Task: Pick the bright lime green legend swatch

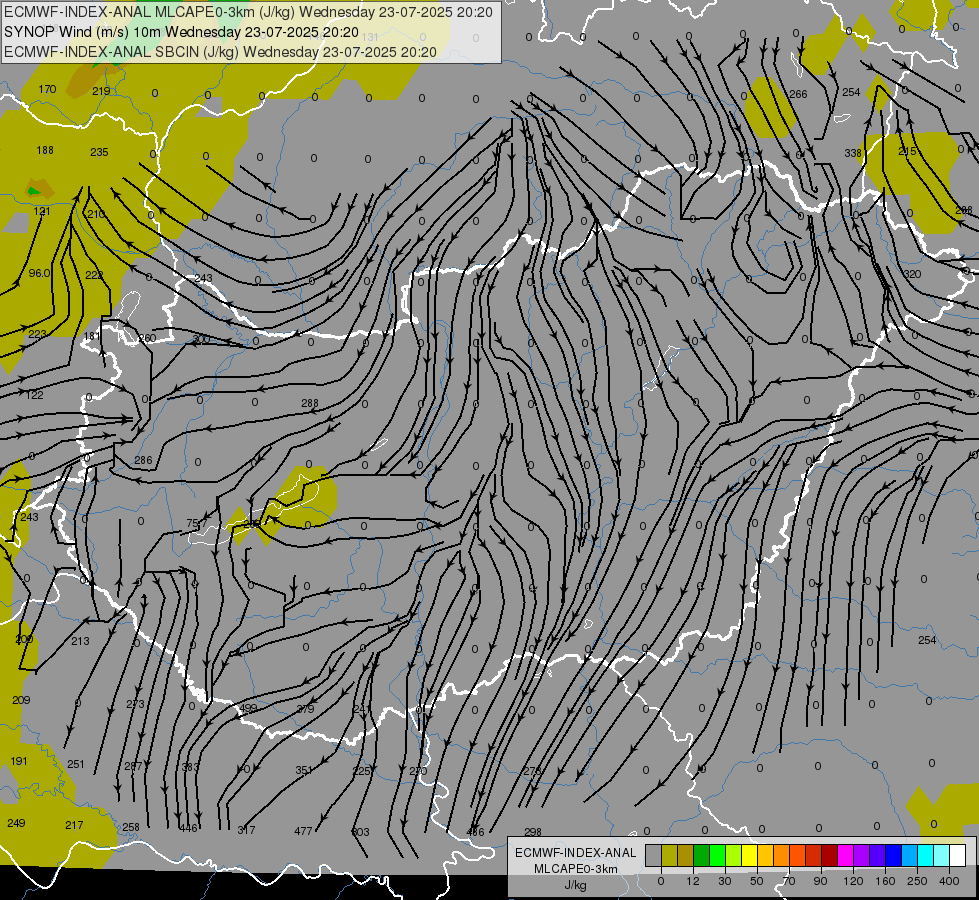Action: (x=717, y=855)
